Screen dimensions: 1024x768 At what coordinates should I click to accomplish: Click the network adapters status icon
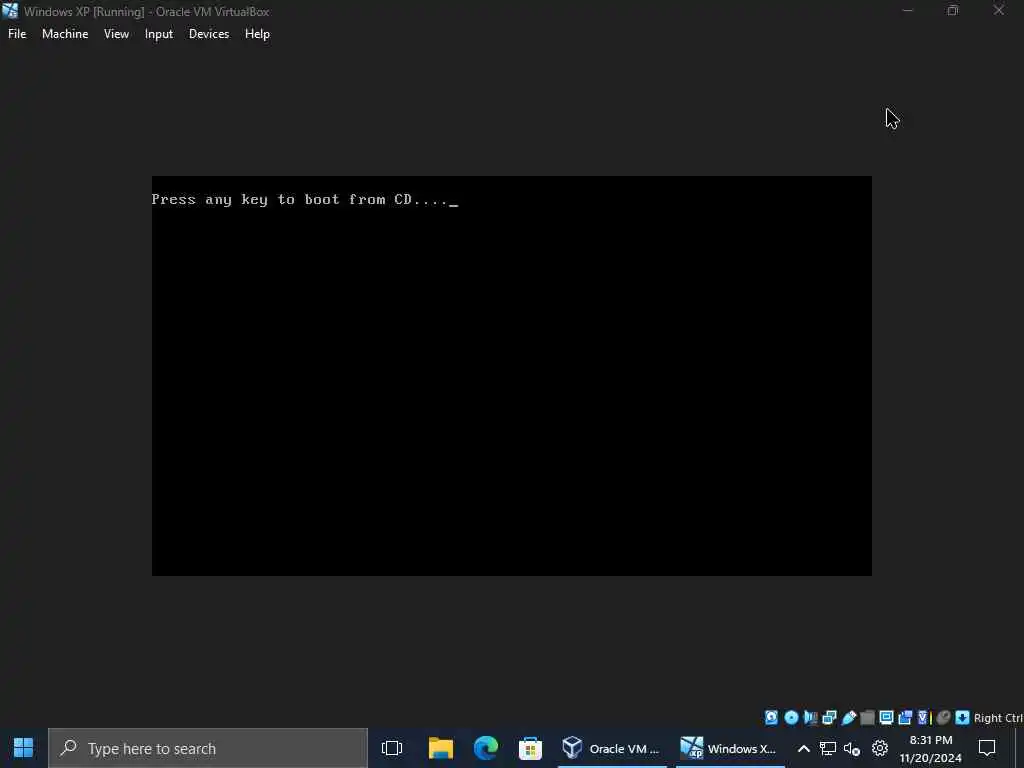click(829, 718)
